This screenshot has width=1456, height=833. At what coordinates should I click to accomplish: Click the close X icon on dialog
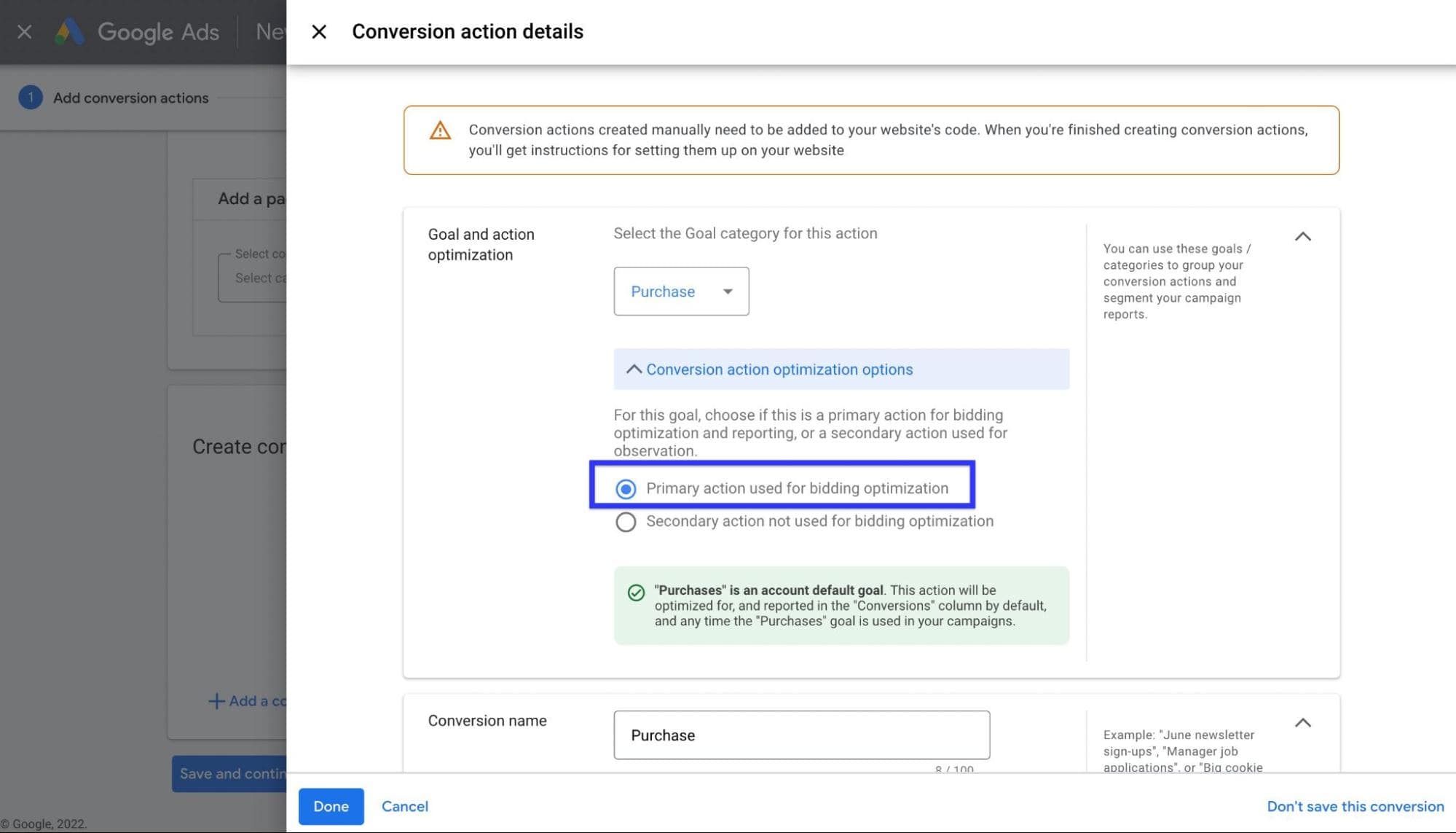click(x=318, y=31)
